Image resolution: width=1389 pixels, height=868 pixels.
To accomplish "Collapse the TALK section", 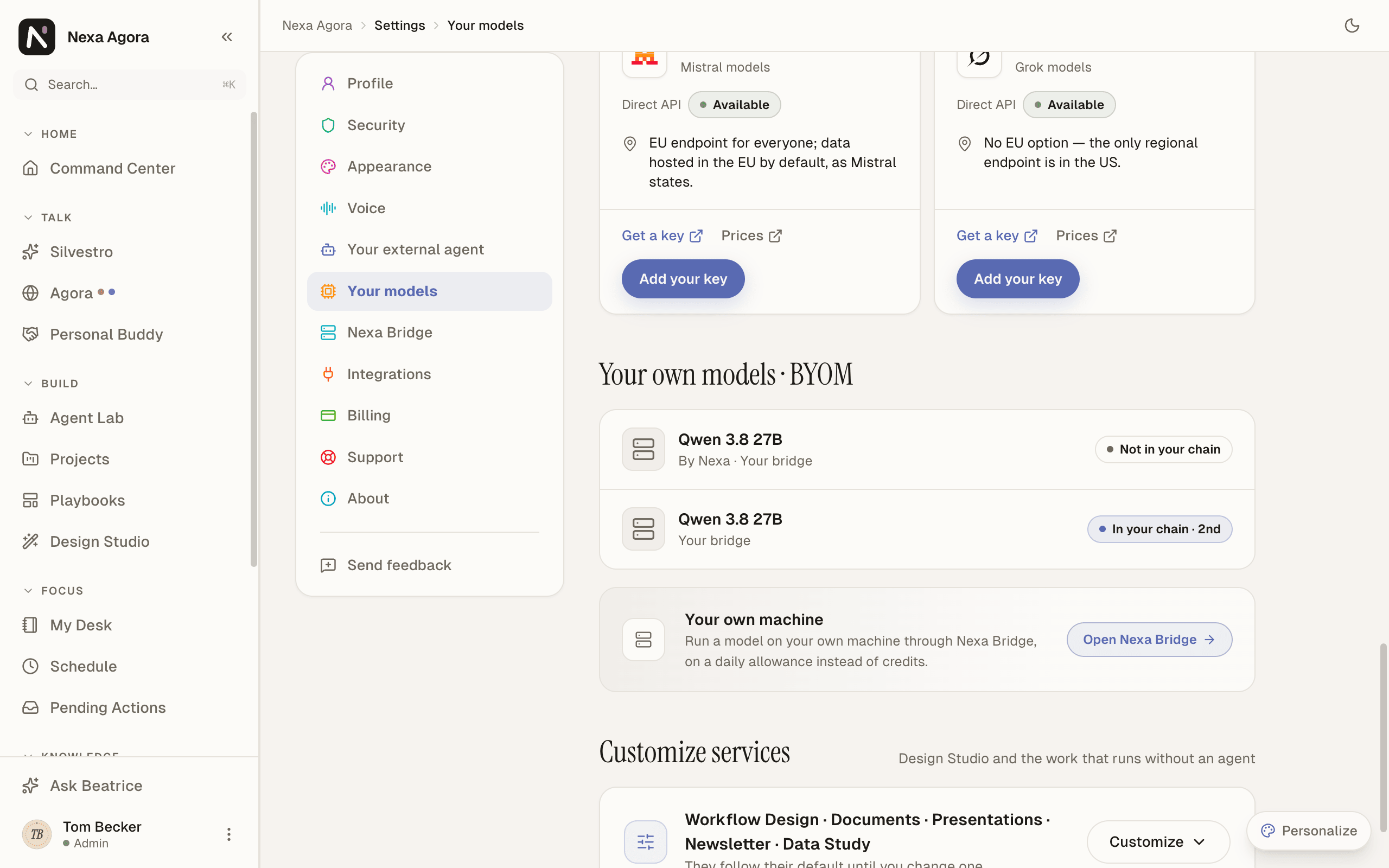I will [x=48, y=218].
